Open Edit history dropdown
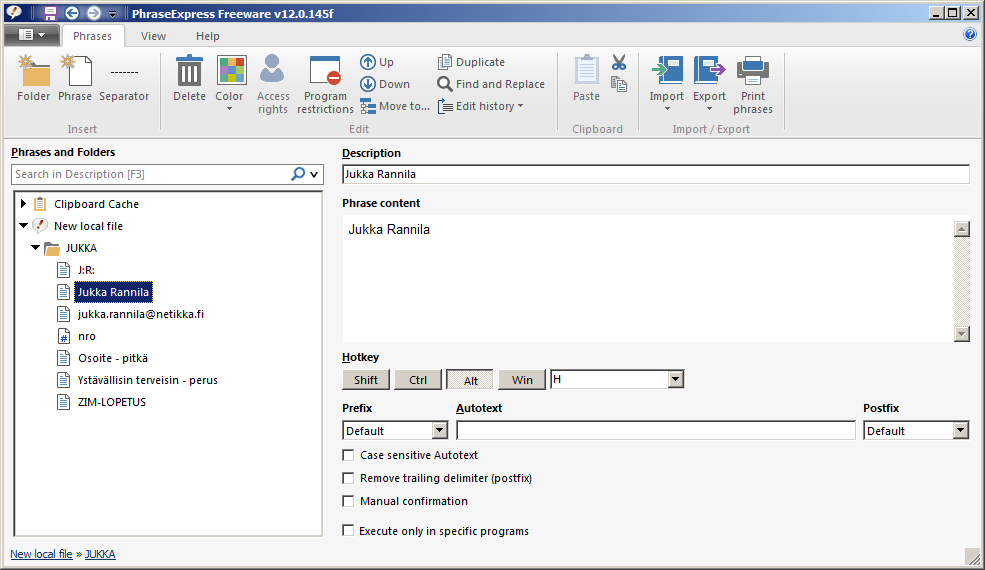The width and height of the screenshot is (985, 570). click(x=481, y=106)
